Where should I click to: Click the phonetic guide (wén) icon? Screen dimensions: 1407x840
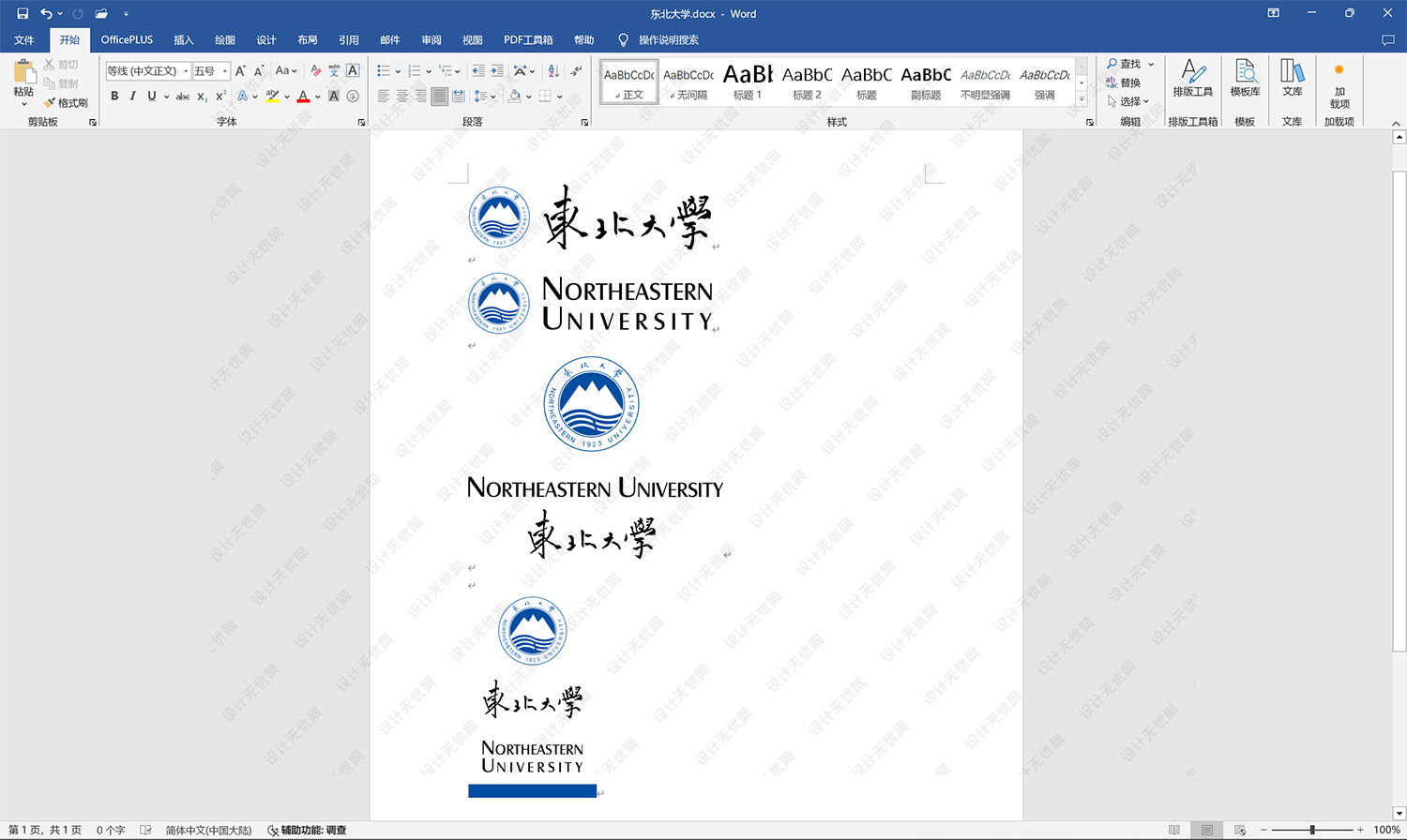tap(334, 70)
